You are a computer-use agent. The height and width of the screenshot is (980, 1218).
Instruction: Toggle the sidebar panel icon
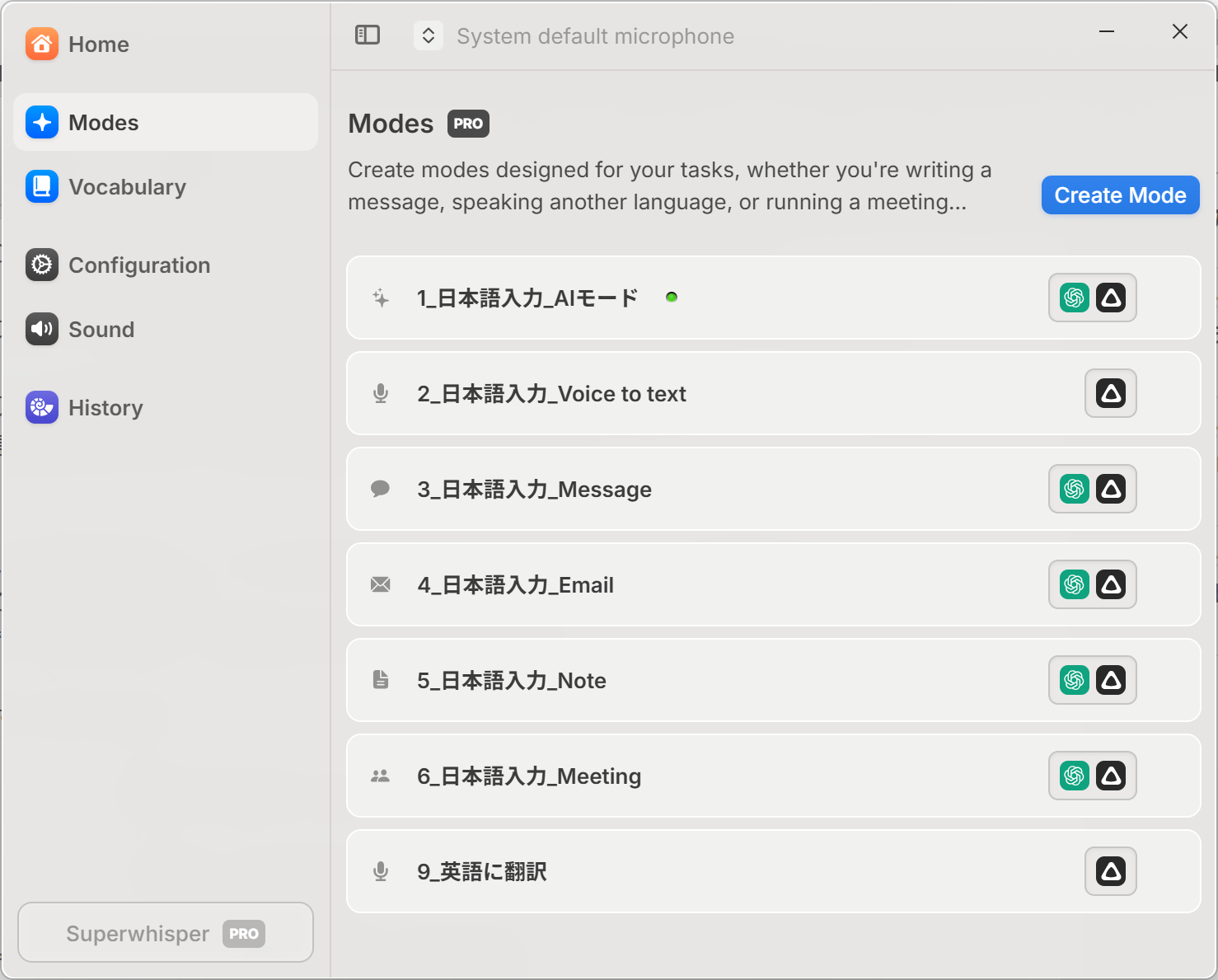[x=368, y=35]
